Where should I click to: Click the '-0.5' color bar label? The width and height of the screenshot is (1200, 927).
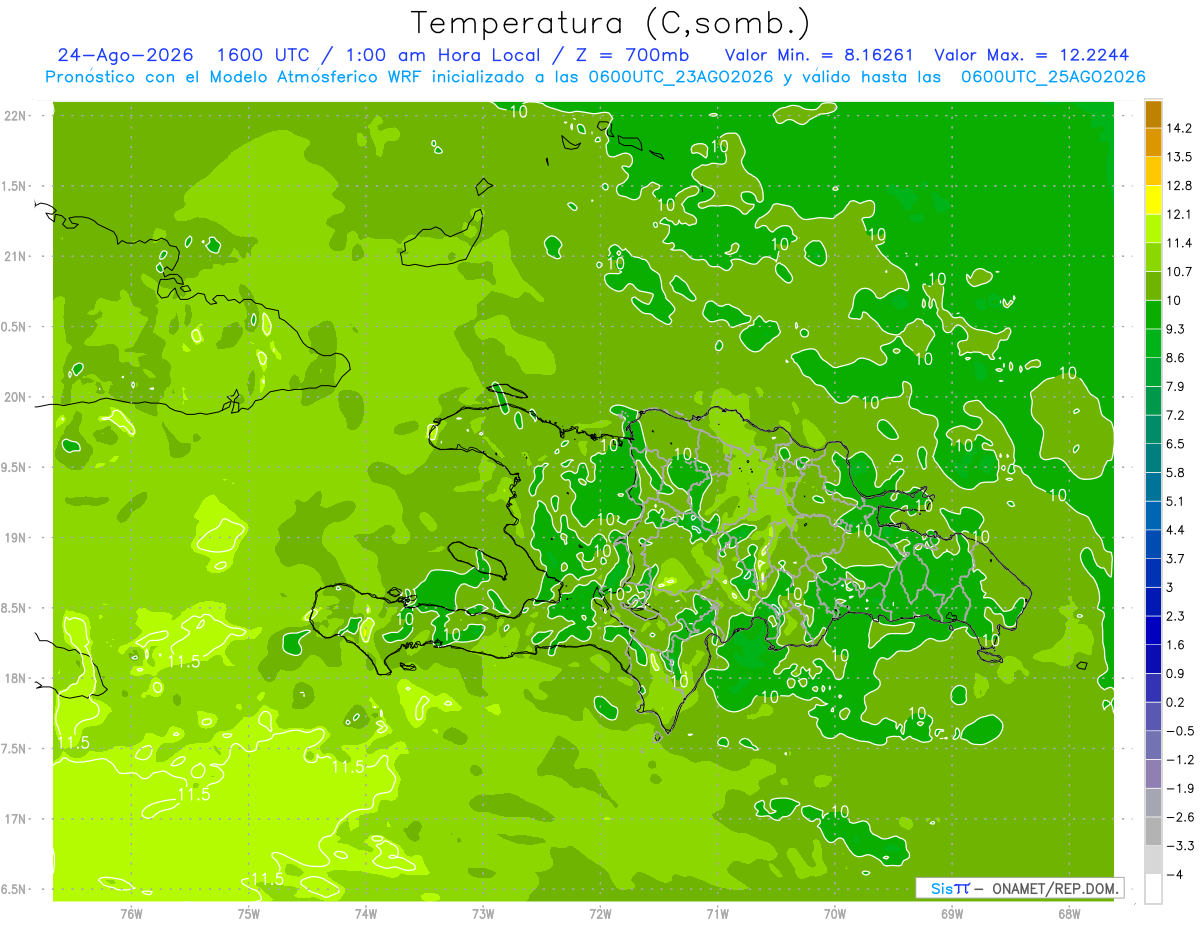point(1180,731)
